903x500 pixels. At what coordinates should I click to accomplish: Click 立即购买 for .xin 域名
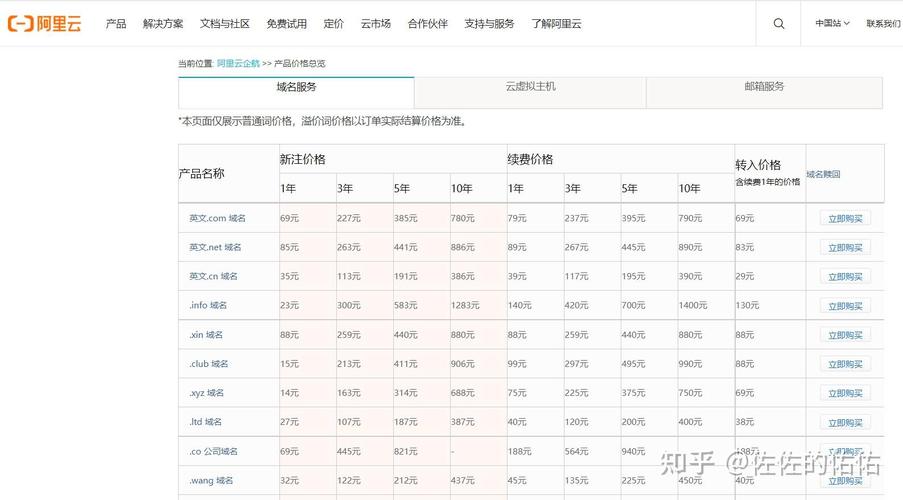click(845, 335)
